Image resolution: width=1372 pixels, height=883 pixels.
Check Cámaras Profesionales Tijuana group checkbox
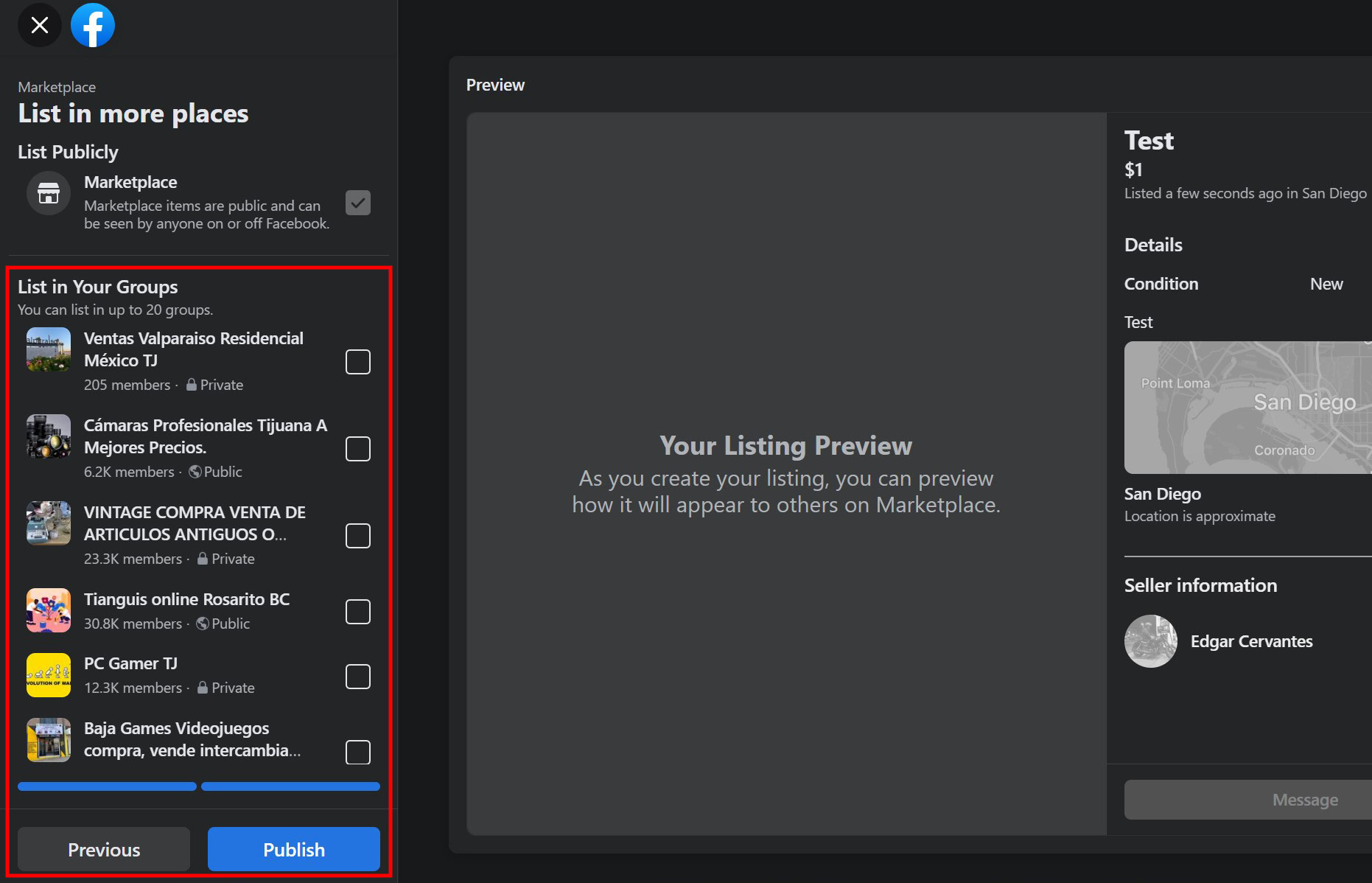pyautogui.click(x=358, y=449)
